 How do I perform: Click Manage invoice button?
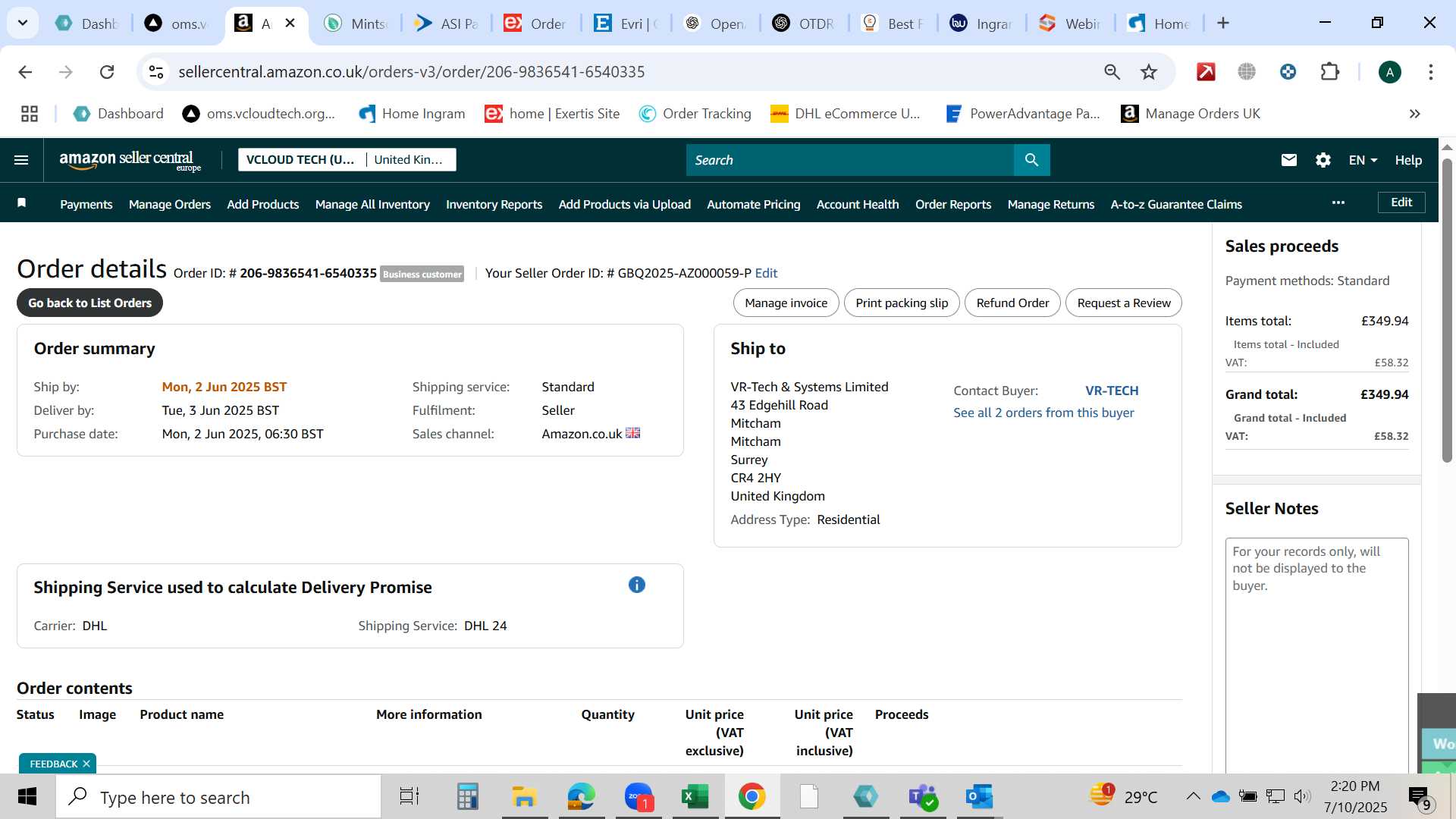point(786,303)
